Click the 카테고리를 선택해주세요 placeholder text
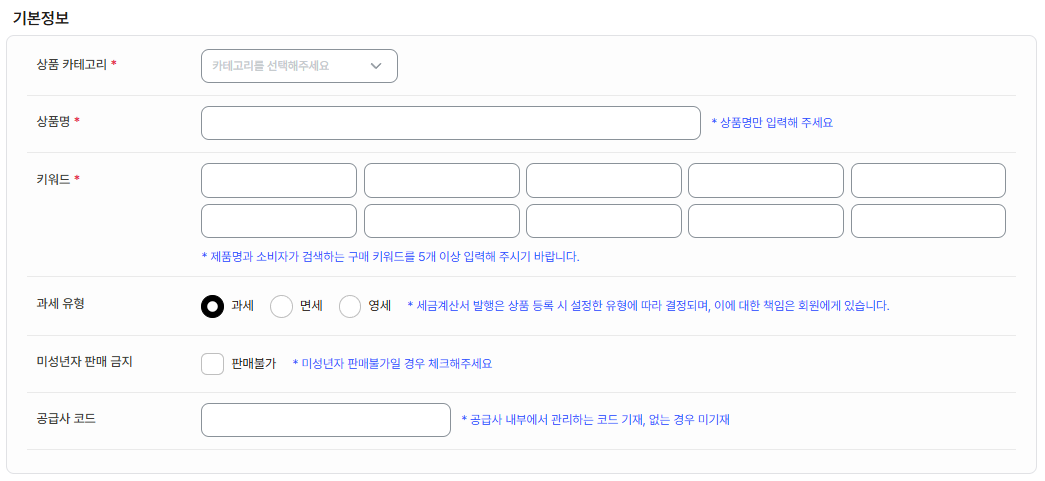 [271, 66]
